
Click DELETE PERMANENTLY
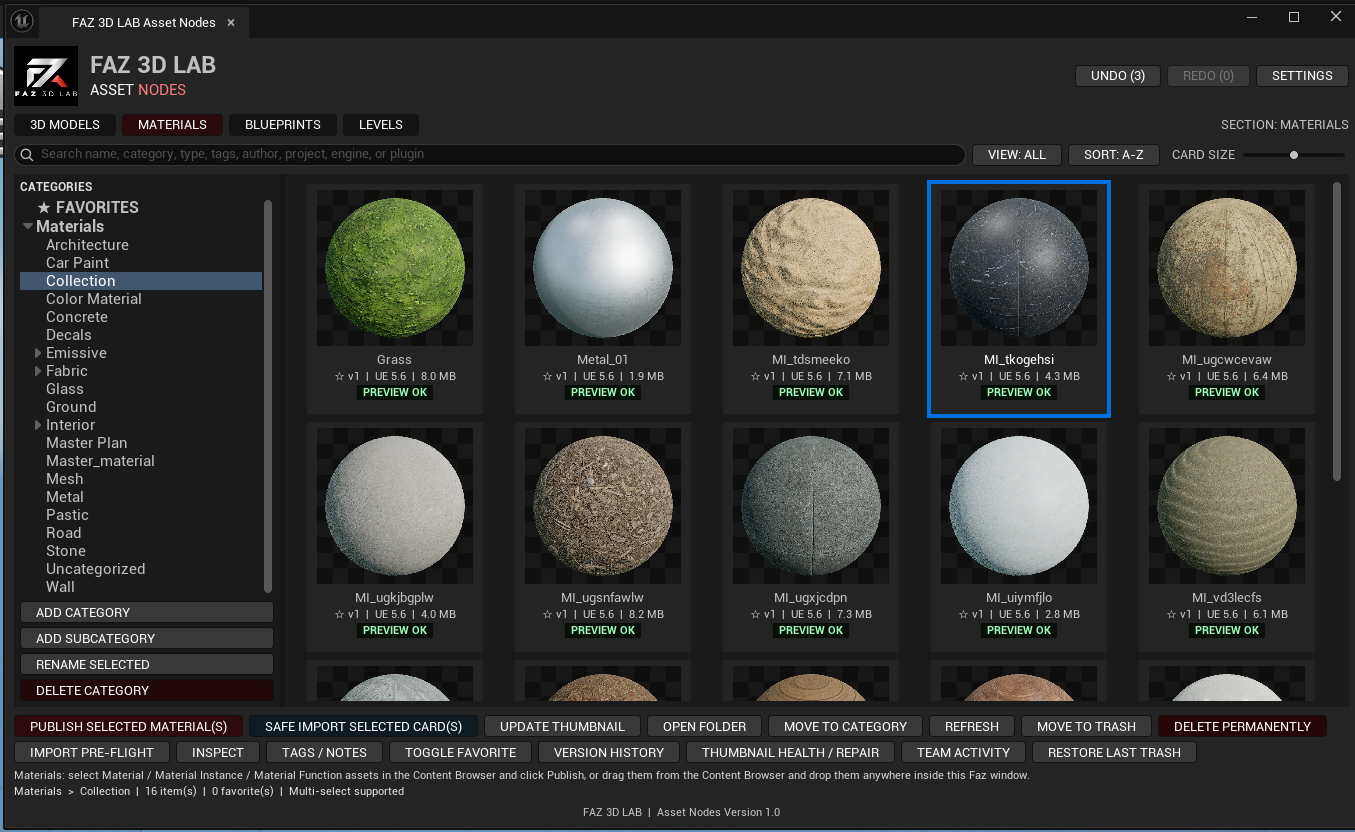(1242, 727)
